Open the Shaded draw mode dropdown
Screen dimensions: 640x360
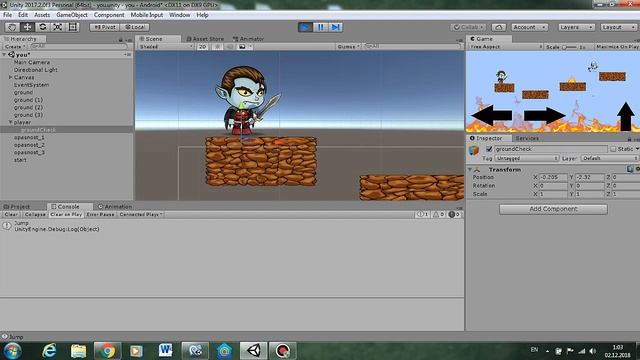pyautogui.click(x=165, y=47)
